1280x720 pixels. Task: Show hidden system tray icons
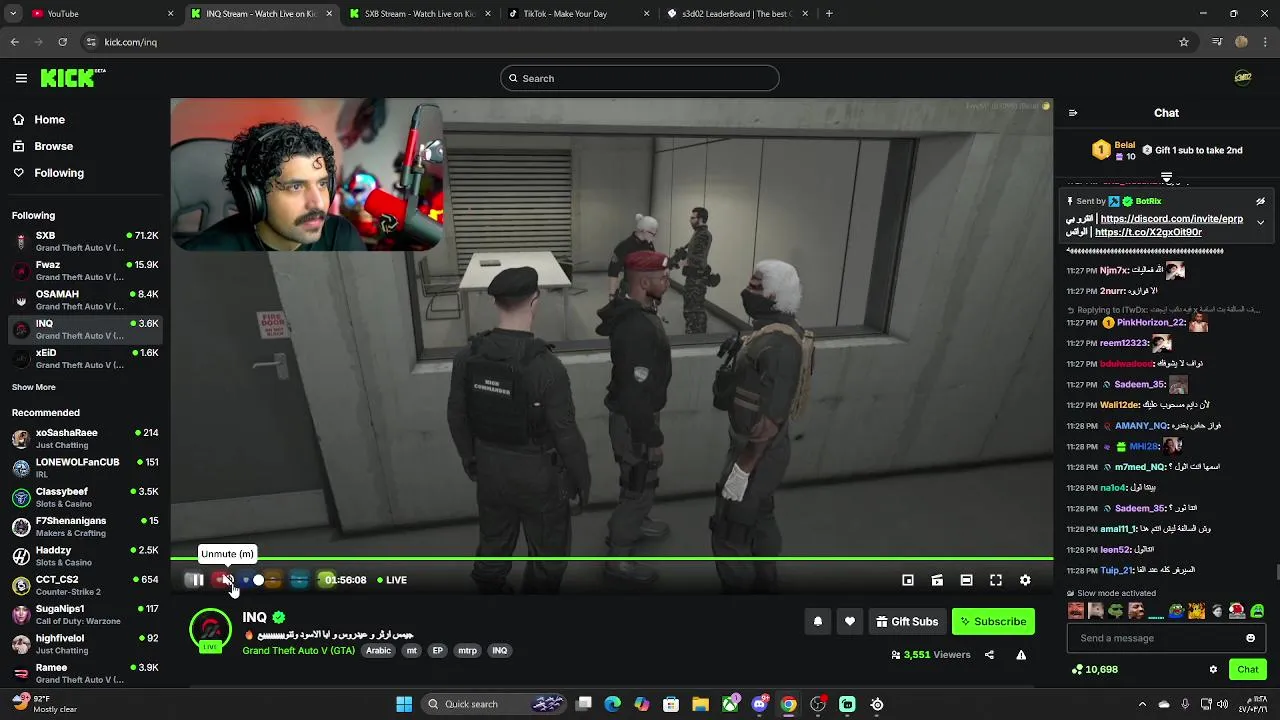tap(1143, 704)
